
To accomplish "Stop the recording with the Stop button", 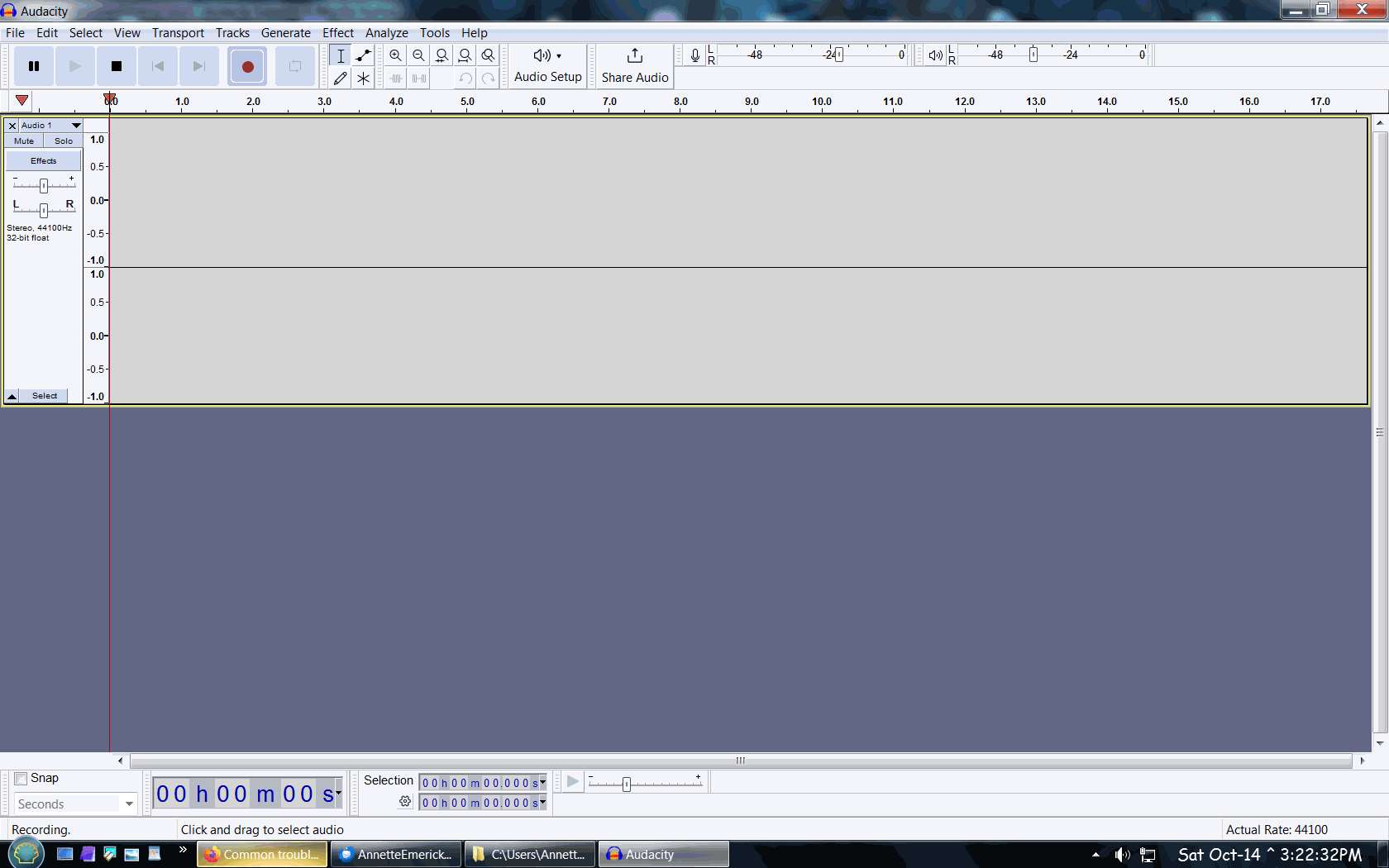I will [117, 66].
